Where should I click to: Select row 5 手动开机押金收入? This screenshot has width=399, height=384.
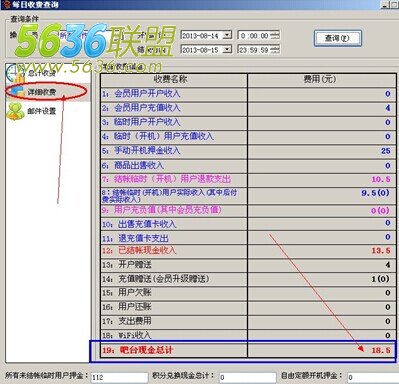tap(248, 151)
